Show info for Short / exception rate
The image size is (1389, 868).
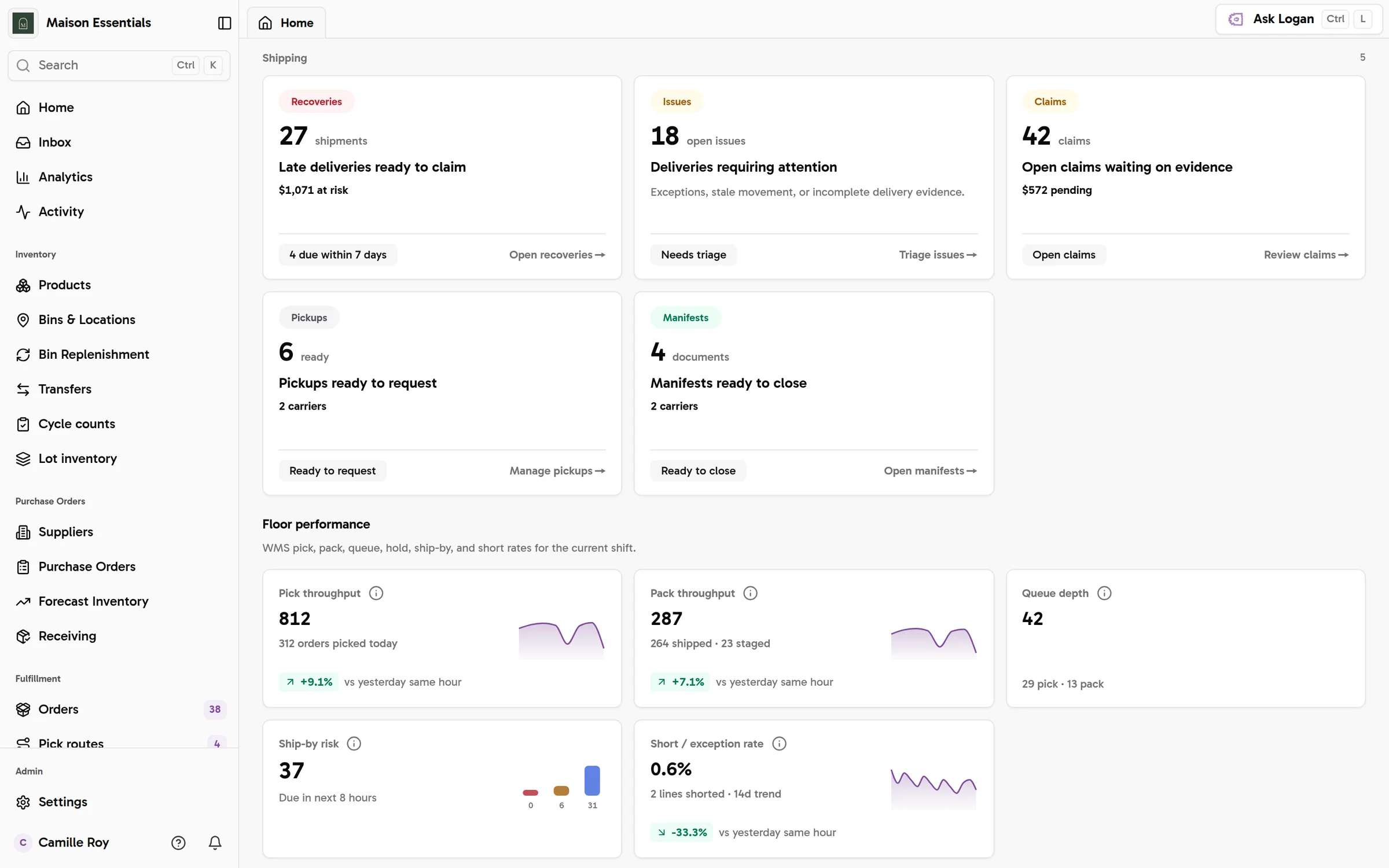click(780, 744)
